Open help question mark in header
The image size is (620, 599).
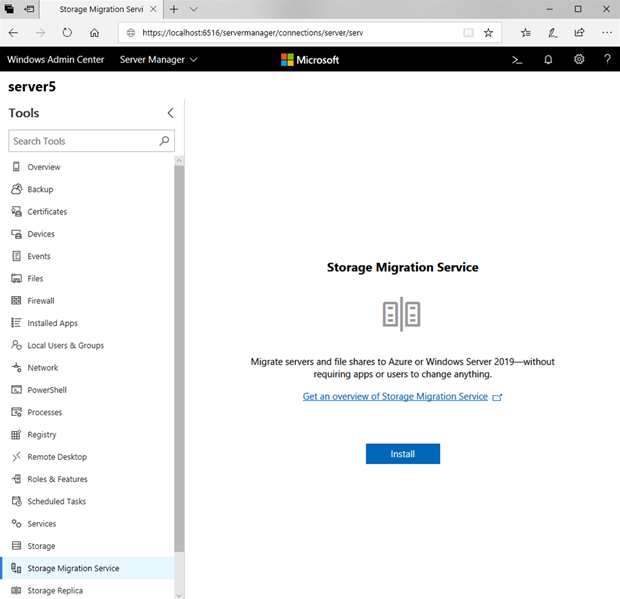607,59
